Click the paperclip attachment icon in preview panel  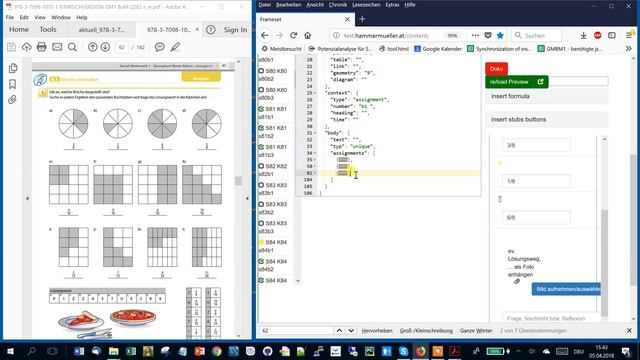[517, 281]
